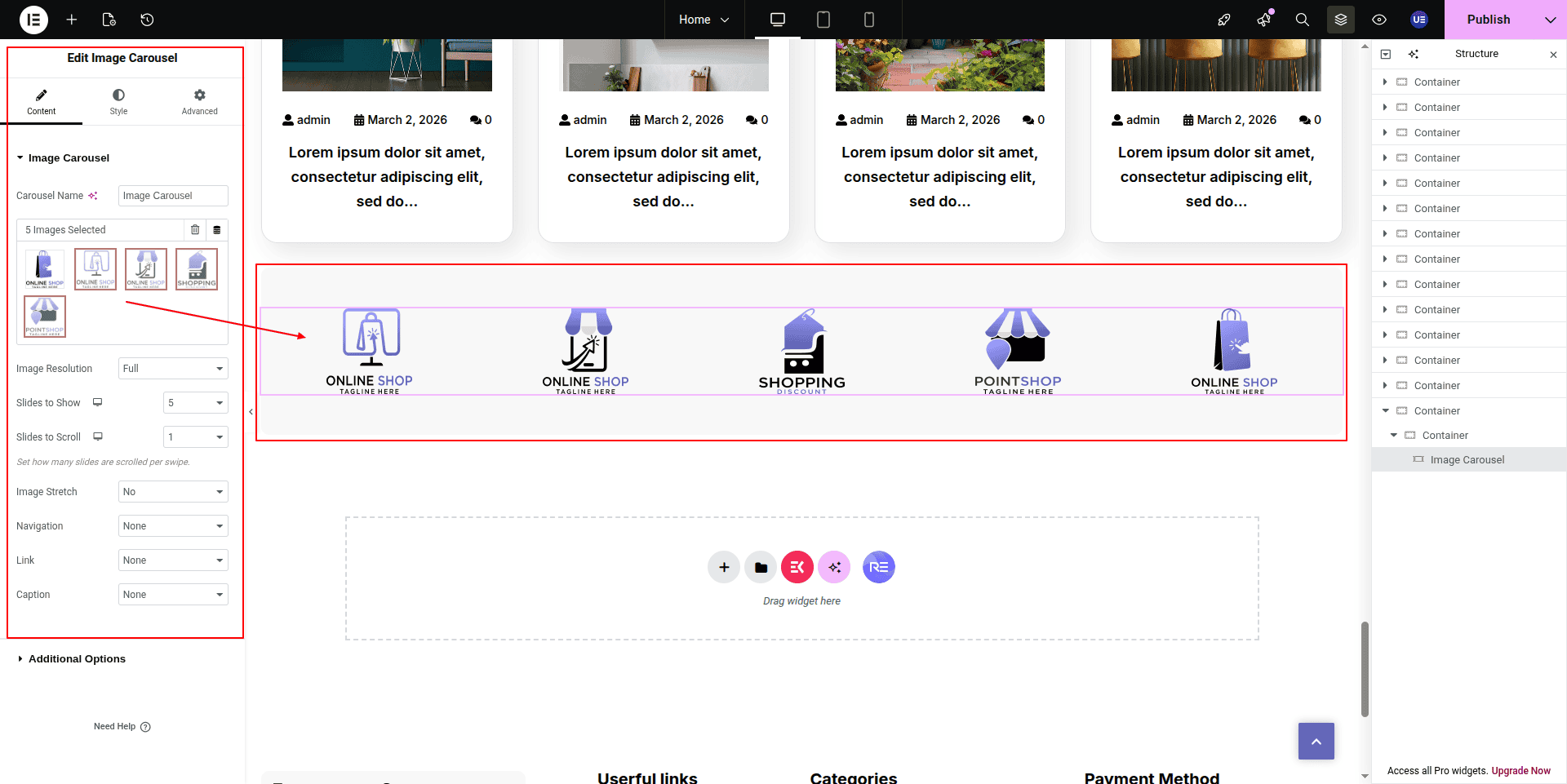
Task: Click in the Carousel Name field
Action: 173,196
